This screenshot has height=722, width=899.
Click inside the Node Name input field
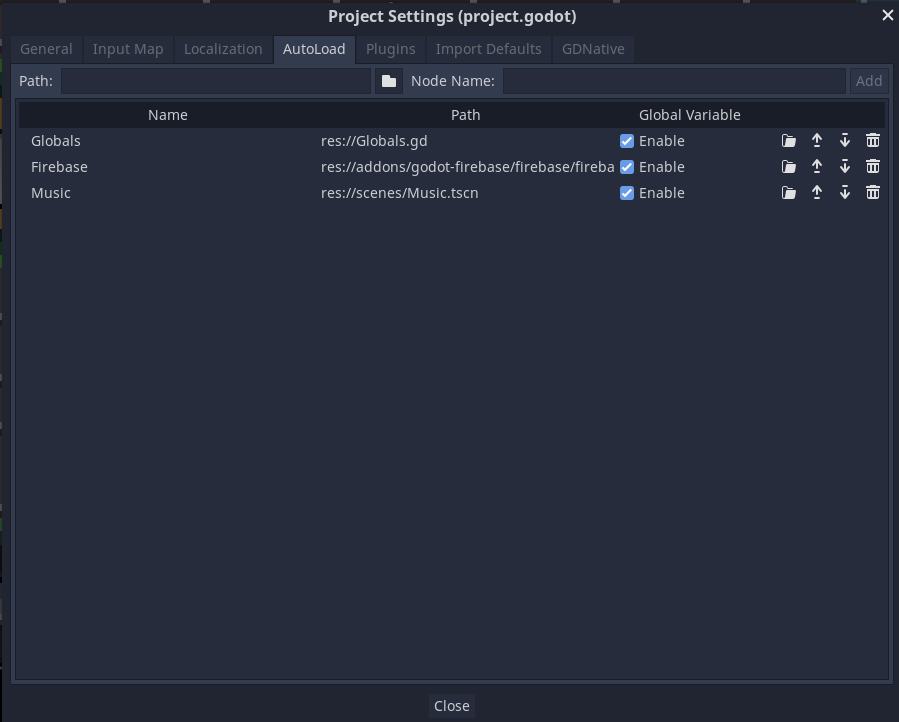pos(675,81)
